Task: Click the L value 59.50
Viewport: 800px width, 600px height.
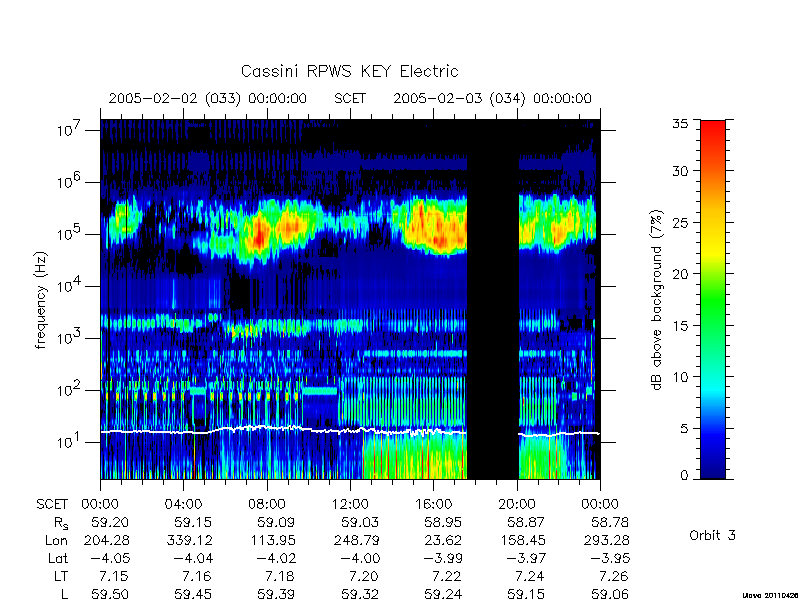Action: point(110,594)
